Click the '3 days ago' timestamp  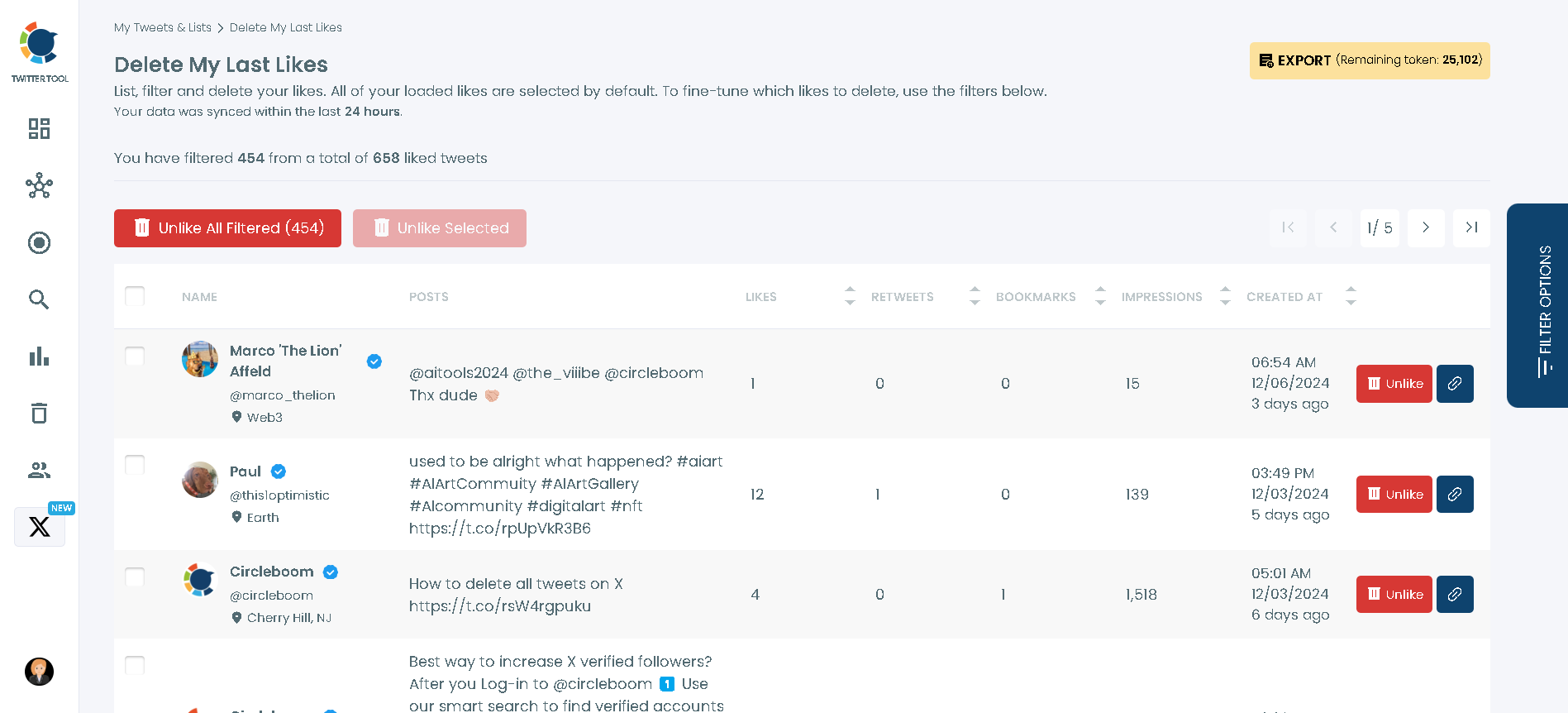tap(1290, 404)
